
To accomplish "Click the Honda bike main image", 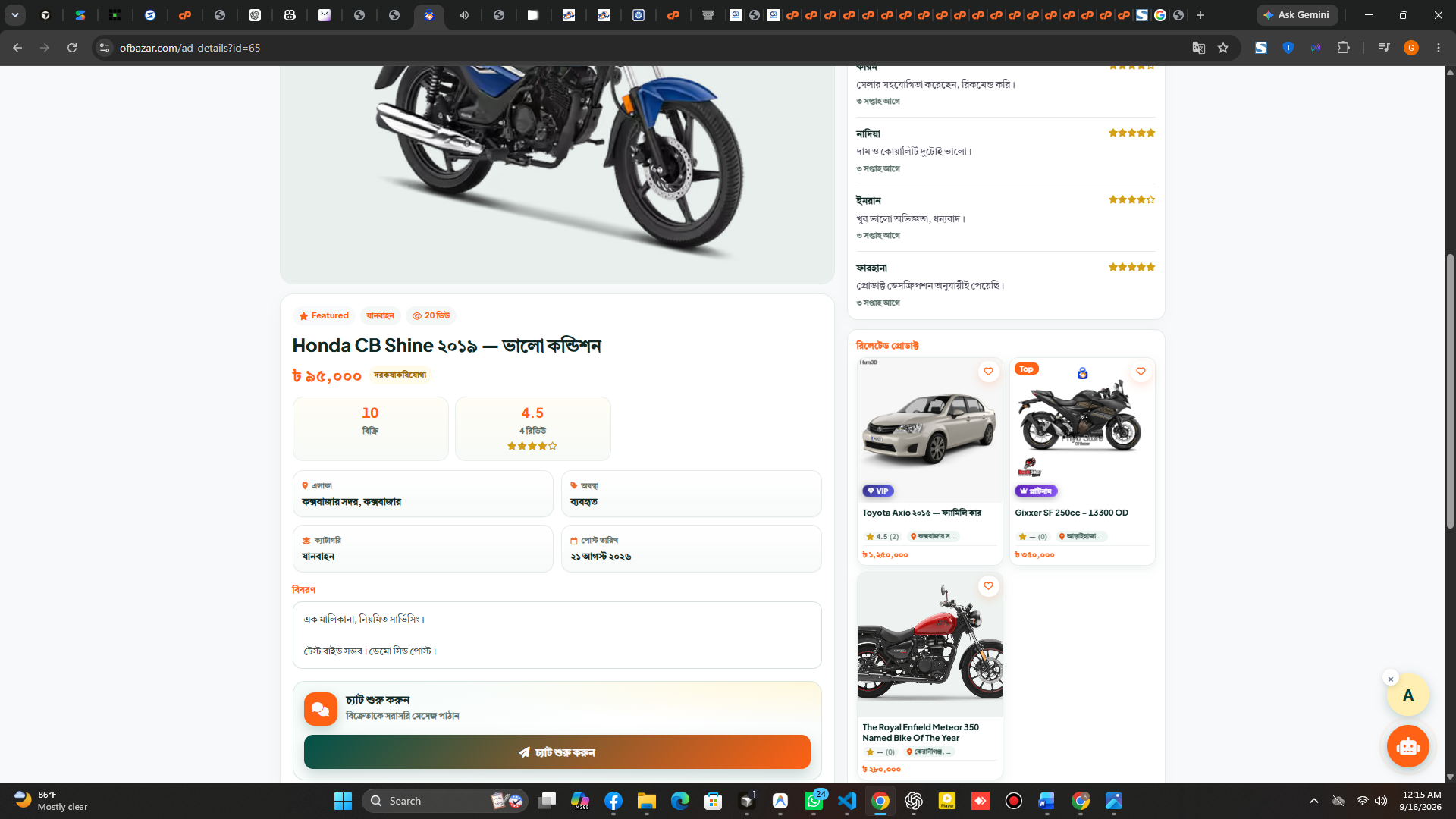I will [x=557, y=174].
